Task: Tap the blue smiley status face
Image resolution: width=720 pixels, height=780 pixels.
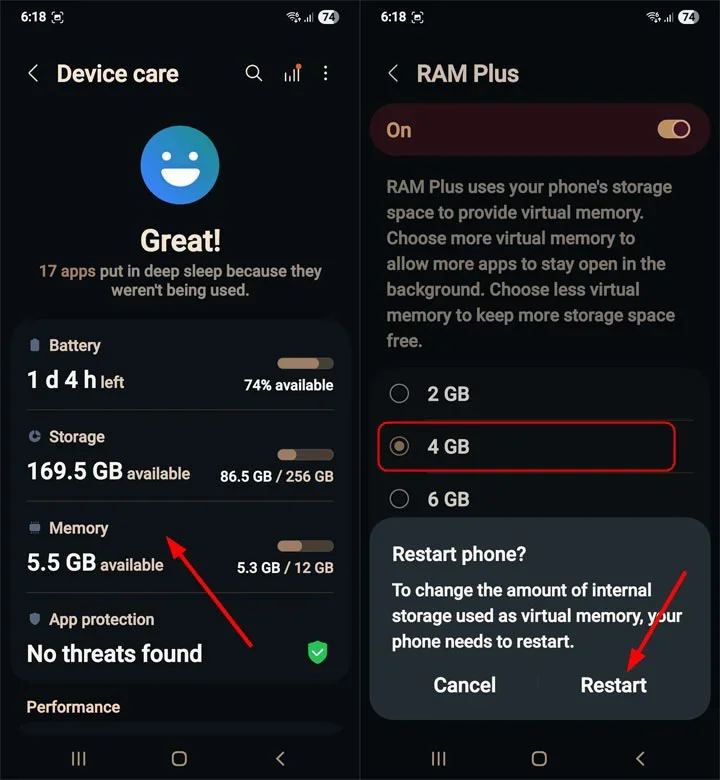Action: pos(180,165)
